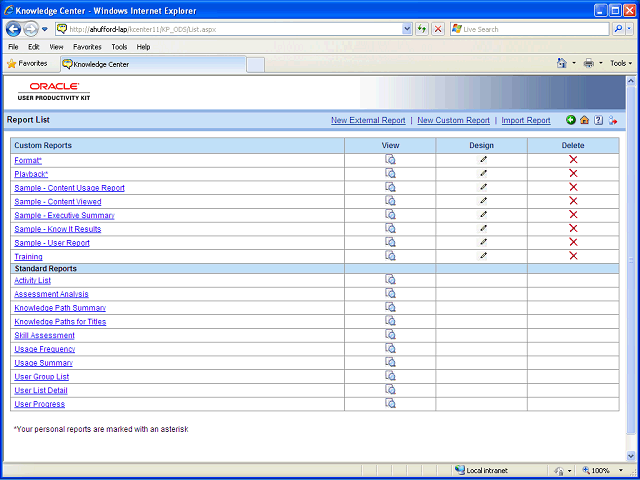This screenshot has width=640, height=480.
Task: Open the Tools menu
Action: tap(119, 47)
